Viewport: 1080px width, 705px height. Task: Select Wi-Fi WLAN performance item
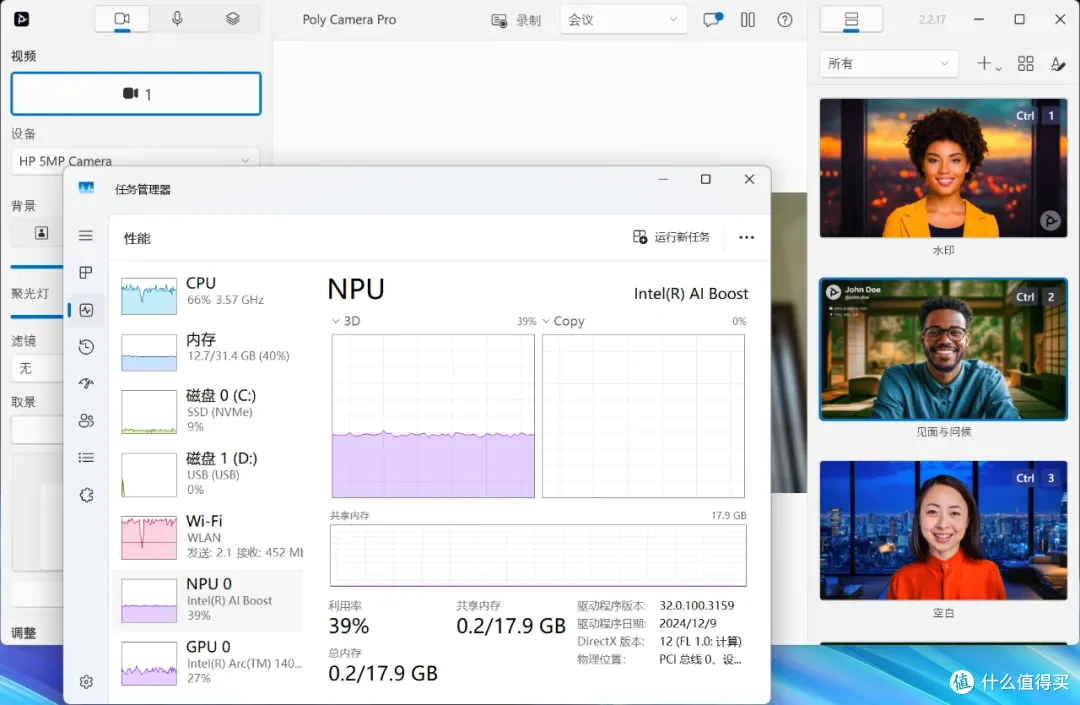[209, 536]
